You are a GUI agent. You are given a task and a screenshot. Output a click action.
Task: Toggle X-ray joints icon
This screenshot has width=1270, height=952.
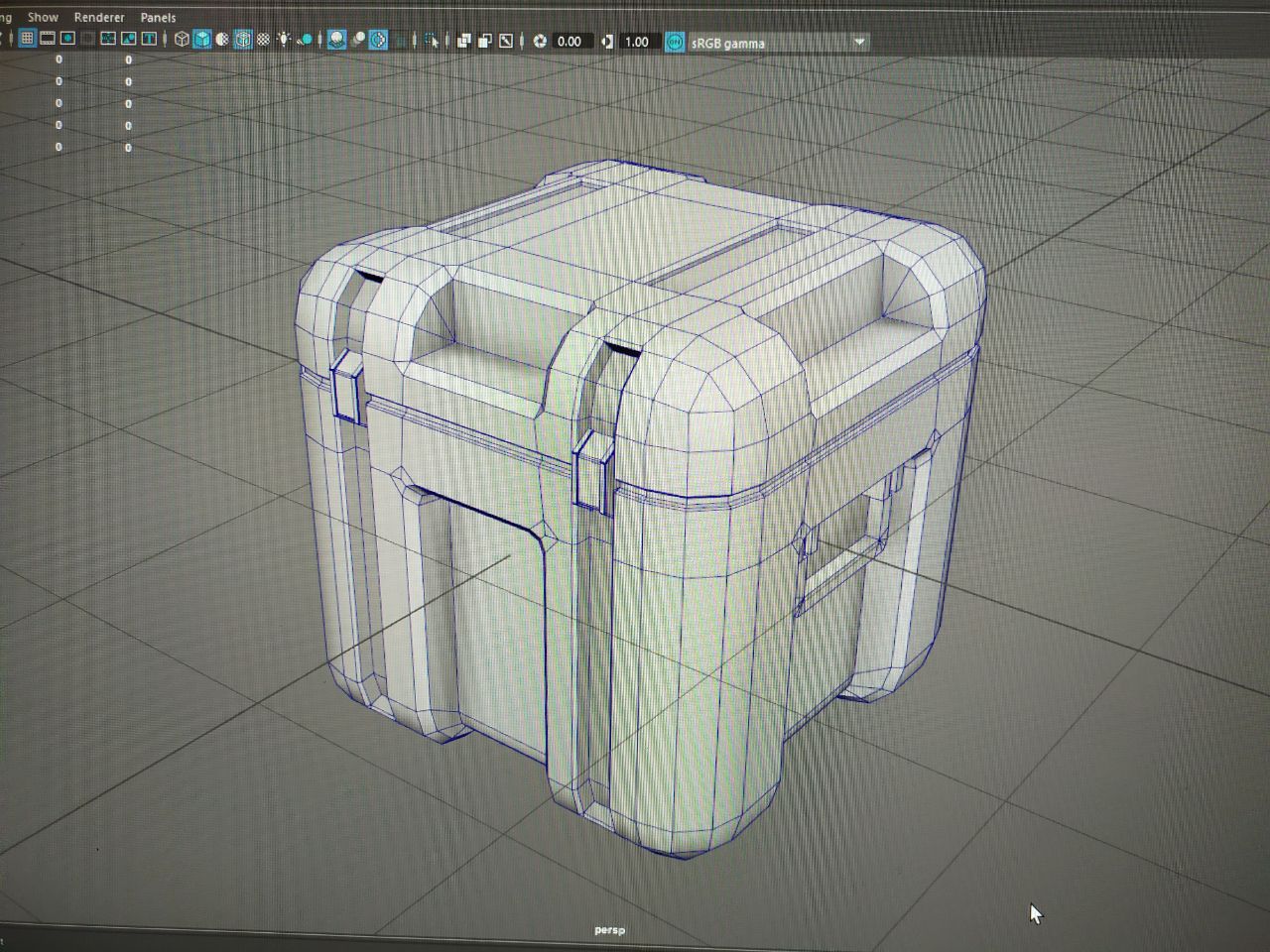coord(506,40)
